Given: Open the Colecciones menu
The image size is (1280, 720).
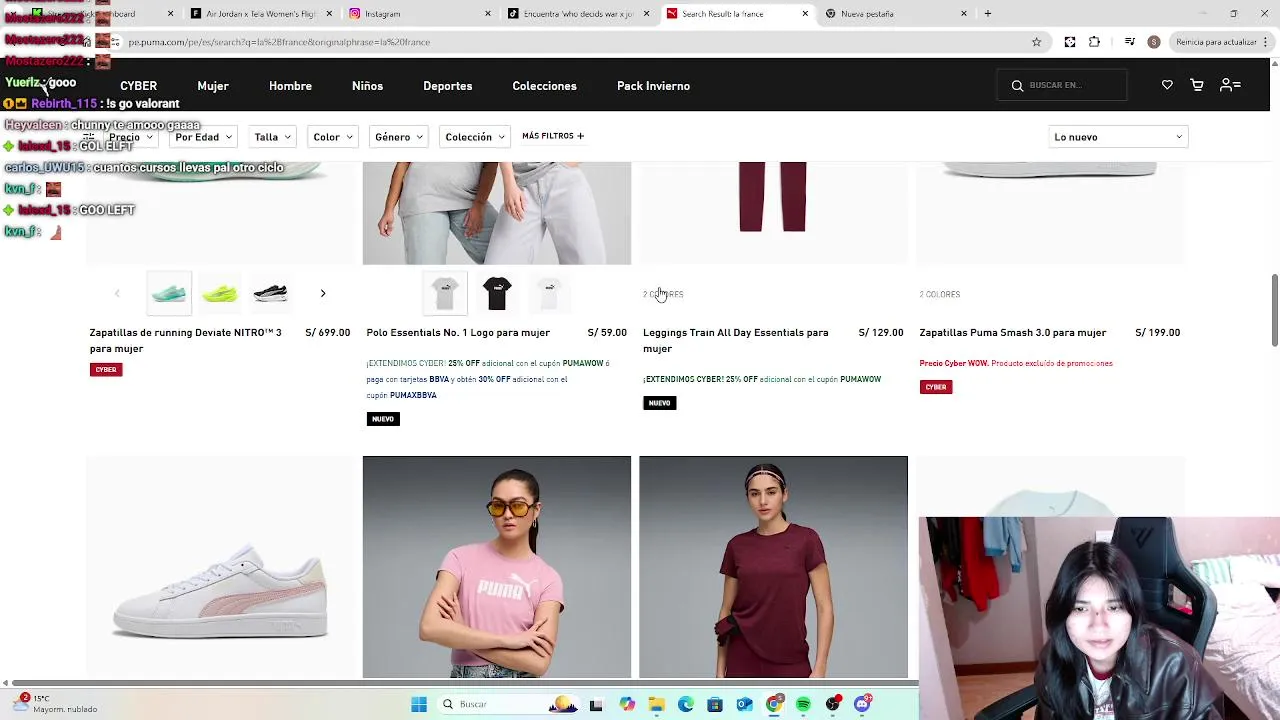Looking at the screenshot, I should [x=544, y=86].
